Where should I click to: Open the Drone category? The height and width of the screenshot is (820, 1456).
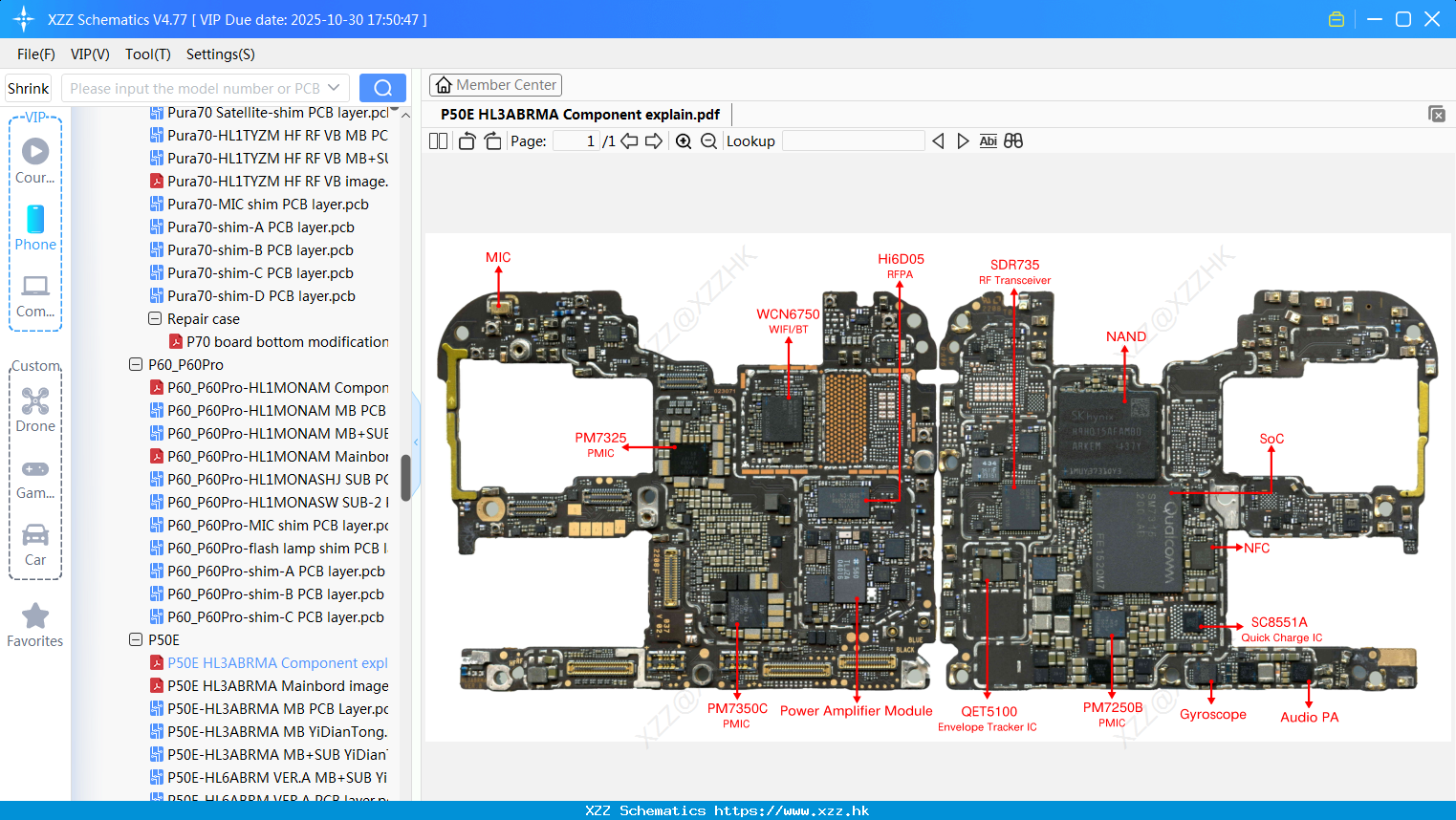coord(35,400)
